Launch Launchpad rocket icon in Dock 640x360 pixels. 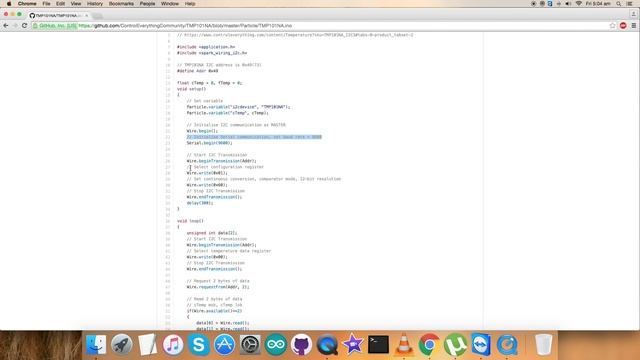pyautogui.click(x=122, y=344)
